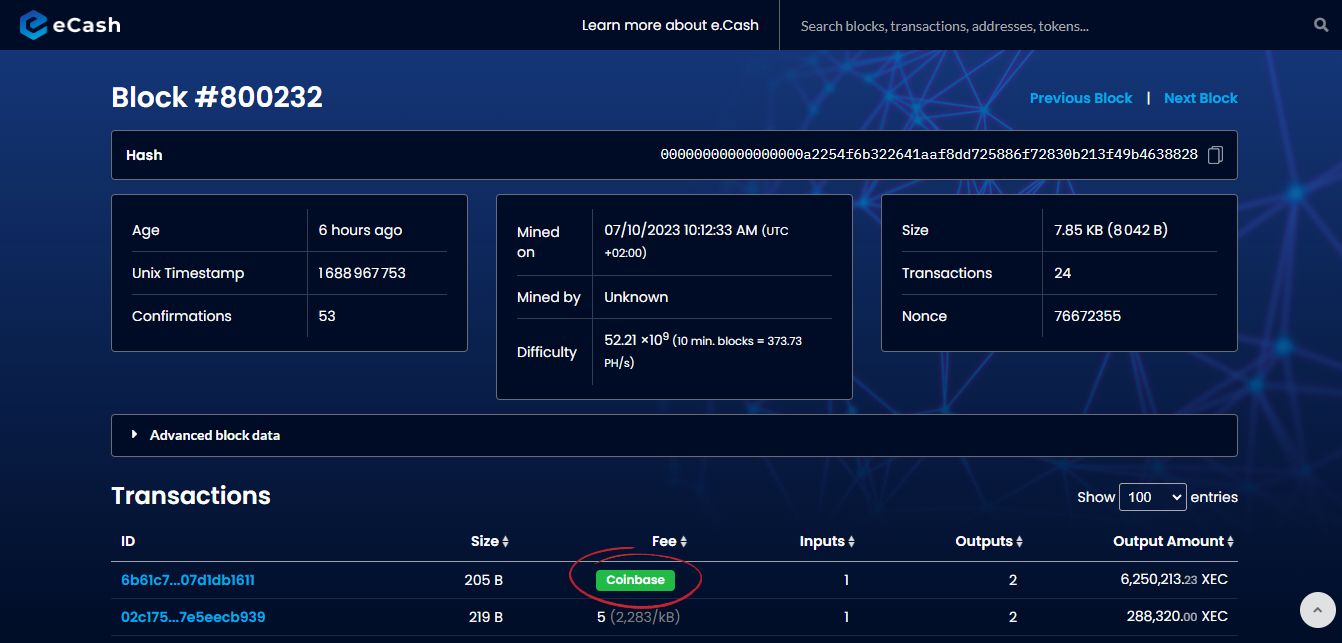1342x643 pixels.
Task: Click the scroll-to-top arrow button
Action: coord(1317,609)
